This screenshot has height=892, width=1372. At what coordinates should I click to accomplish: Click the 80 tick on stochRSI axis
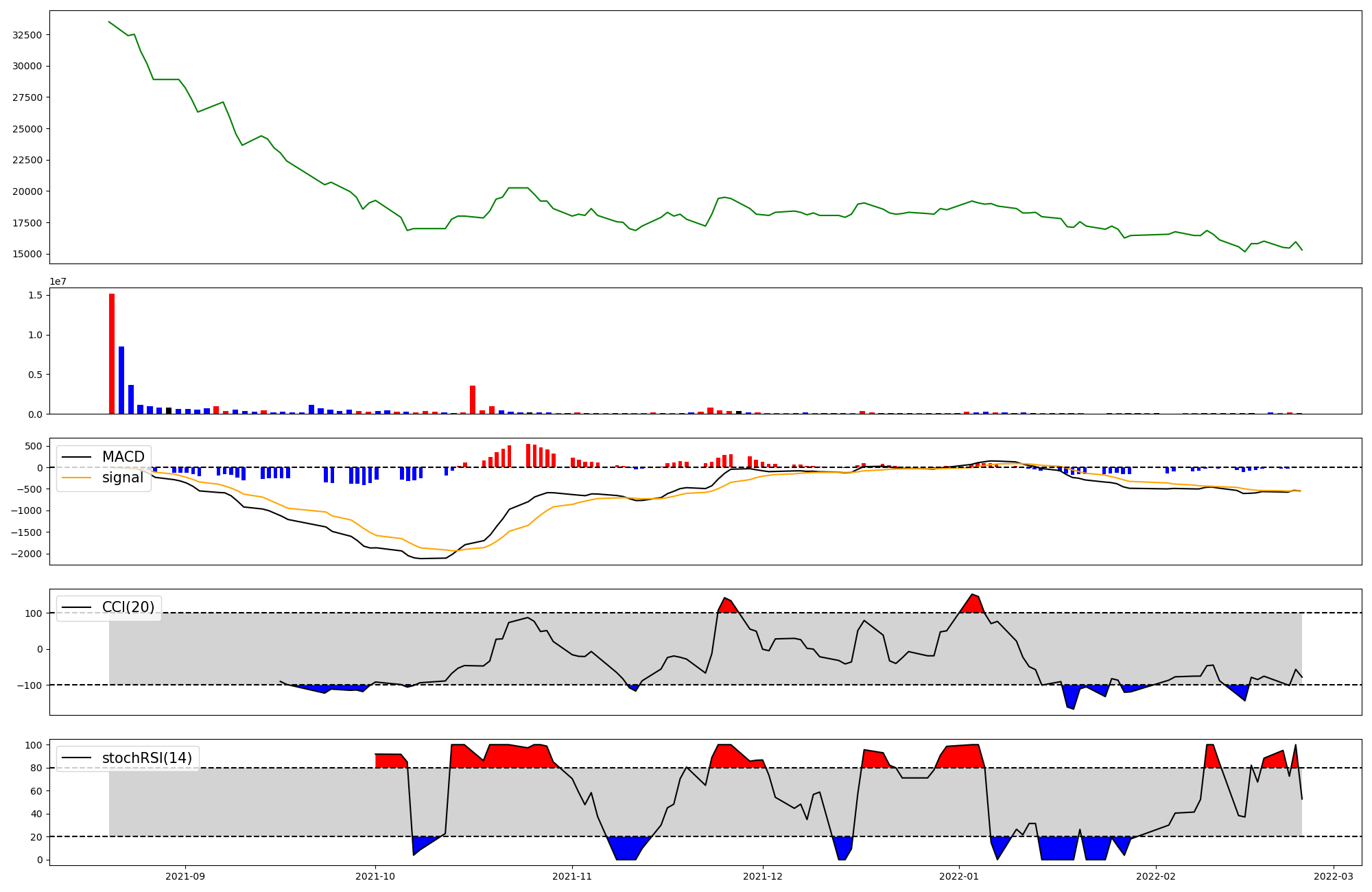click(x=36, y=768)
